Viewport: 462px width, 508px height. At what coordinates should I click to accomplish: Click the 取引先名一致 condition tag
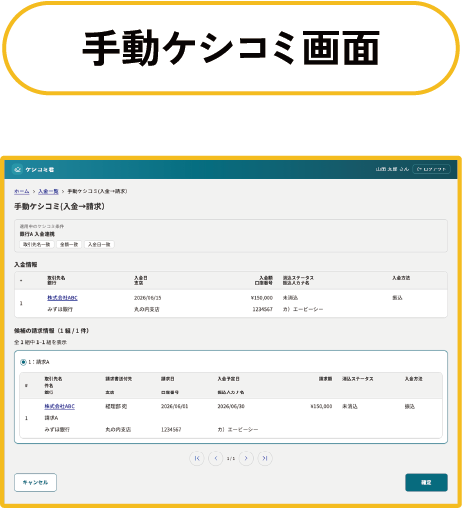coord(37,244)
